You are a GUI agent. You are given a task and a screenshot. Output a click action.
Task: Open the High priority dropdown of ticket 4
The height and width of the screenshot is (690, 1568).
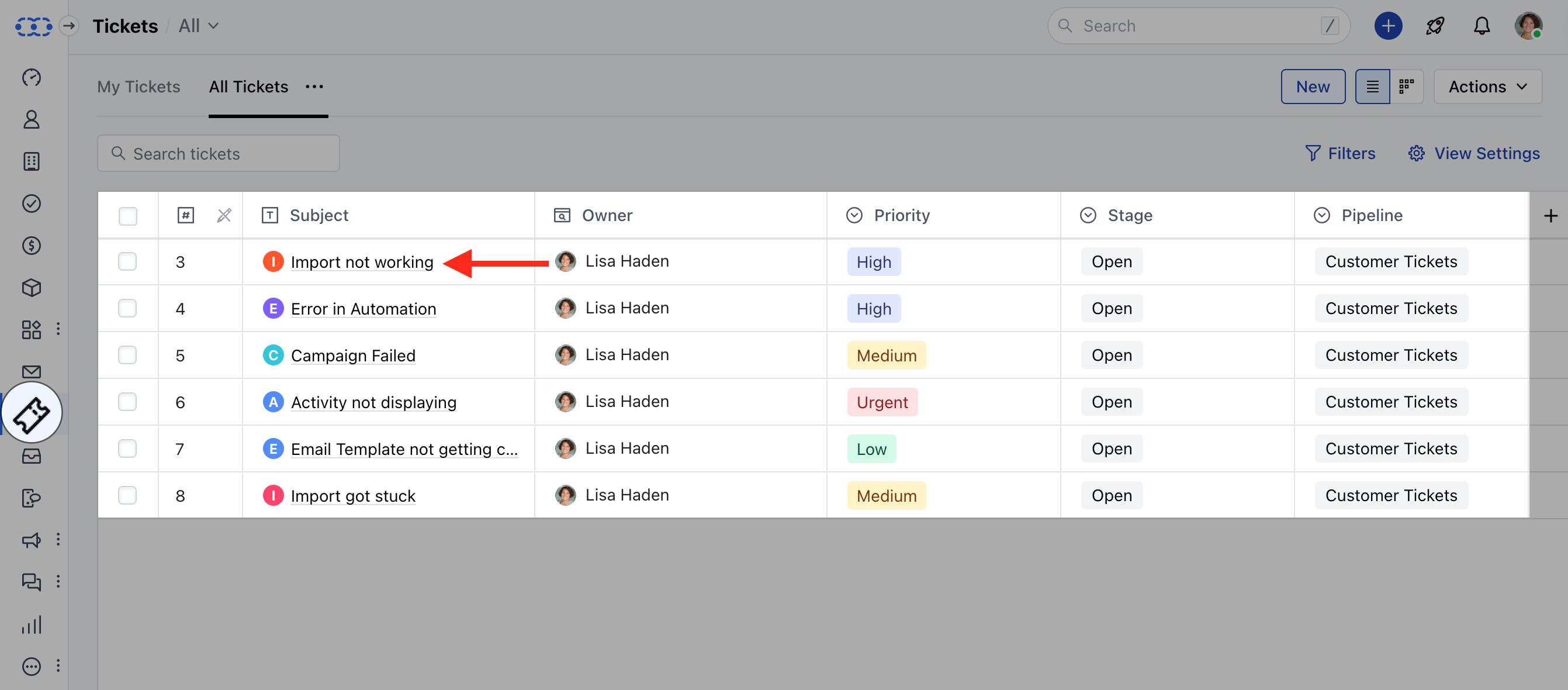874,309
